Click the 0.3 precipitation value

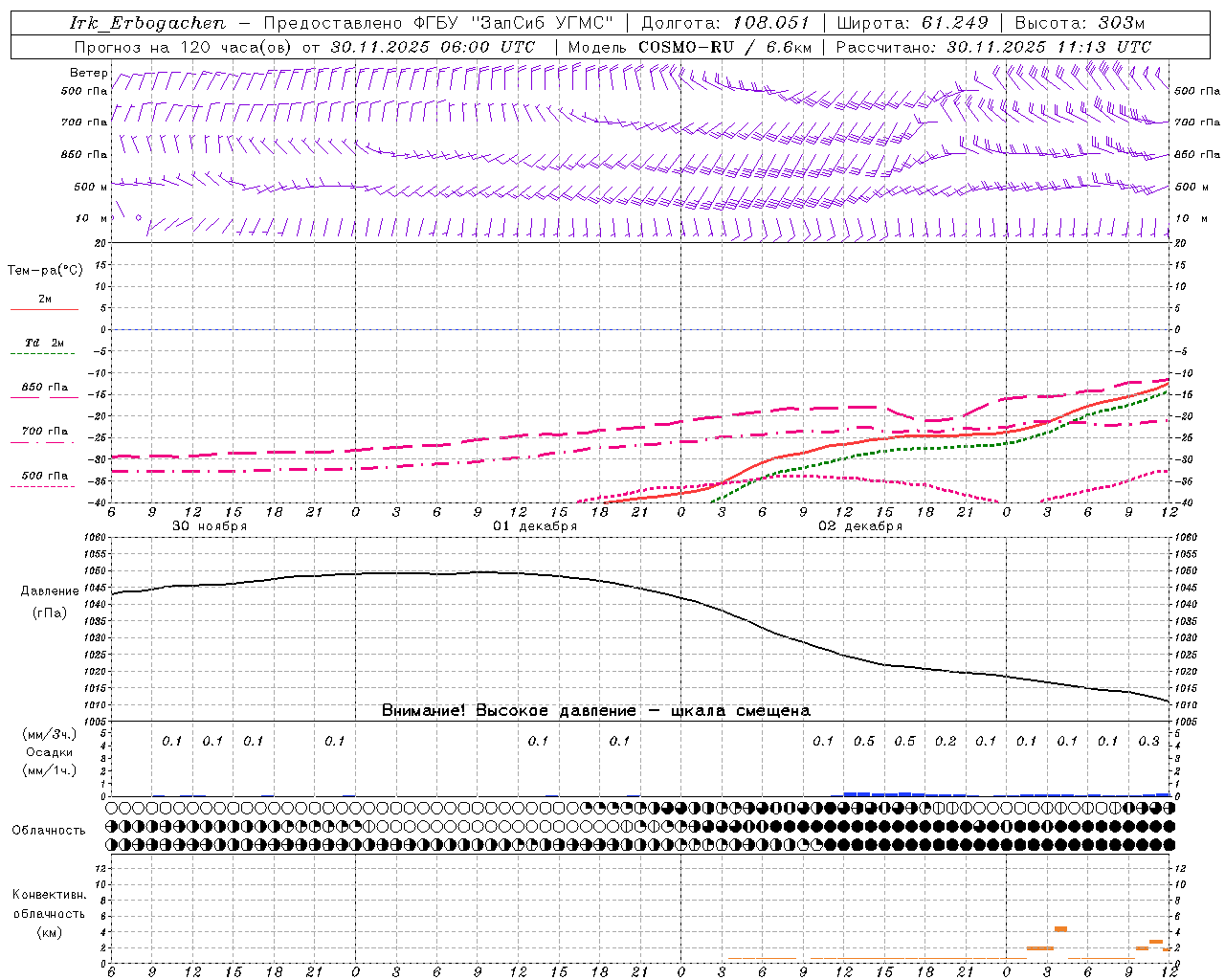[x=1148, y=741]
